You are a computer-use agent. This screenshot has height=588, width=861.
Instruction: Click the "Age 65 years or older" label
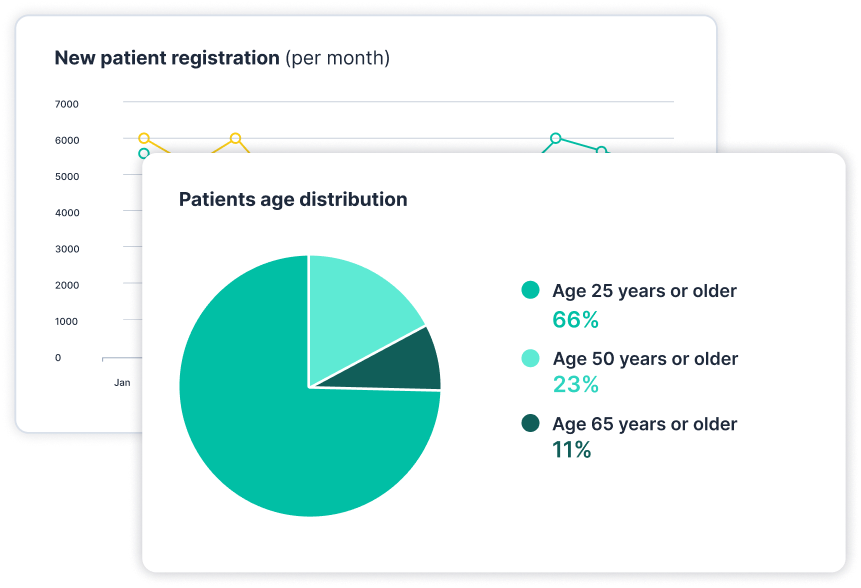click(x=644, y=424)
